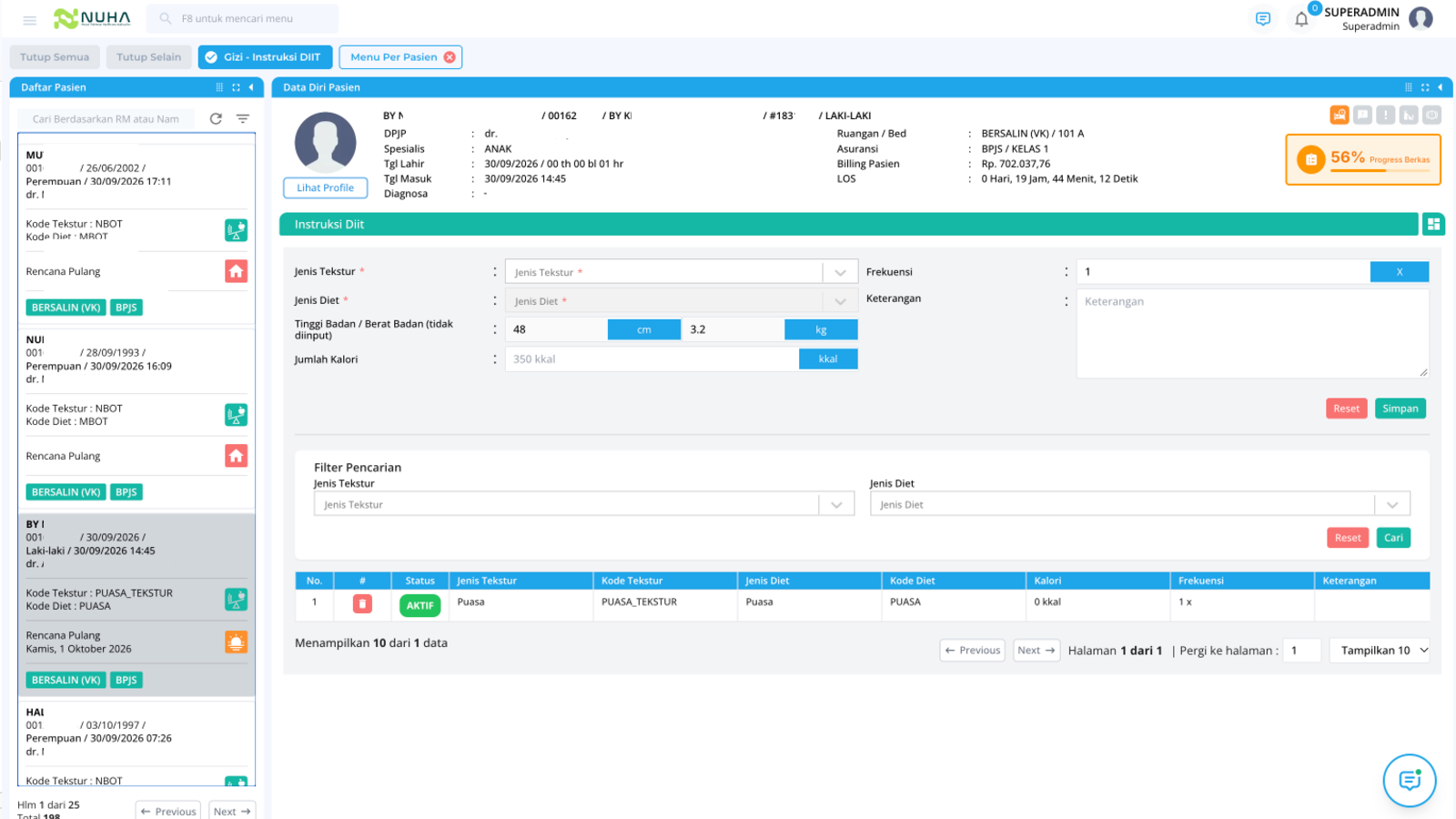
Task: Click the Simpan button
Action: coord(1400,409)
